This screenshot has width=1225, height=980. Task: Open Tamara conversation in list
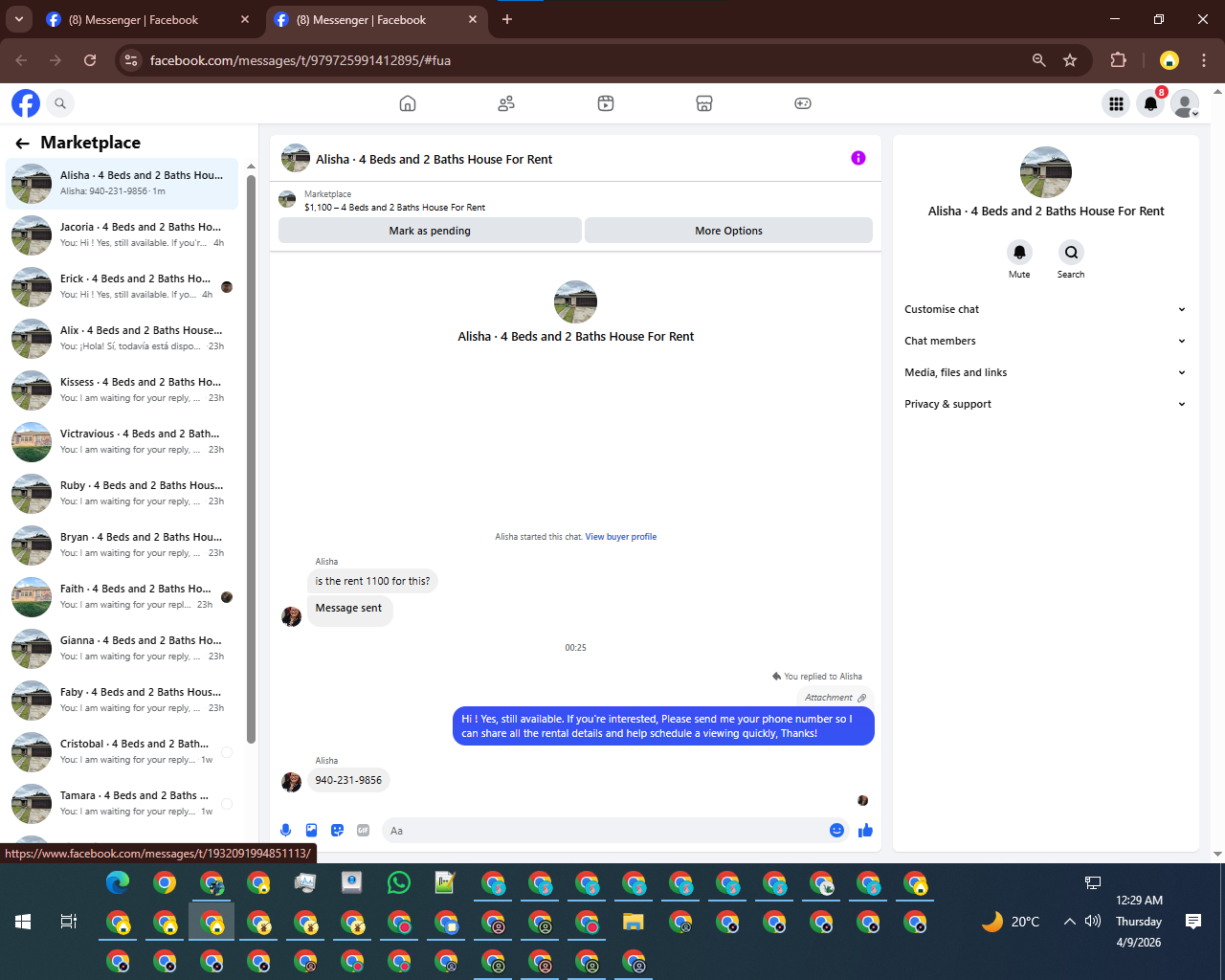point(122,803)
